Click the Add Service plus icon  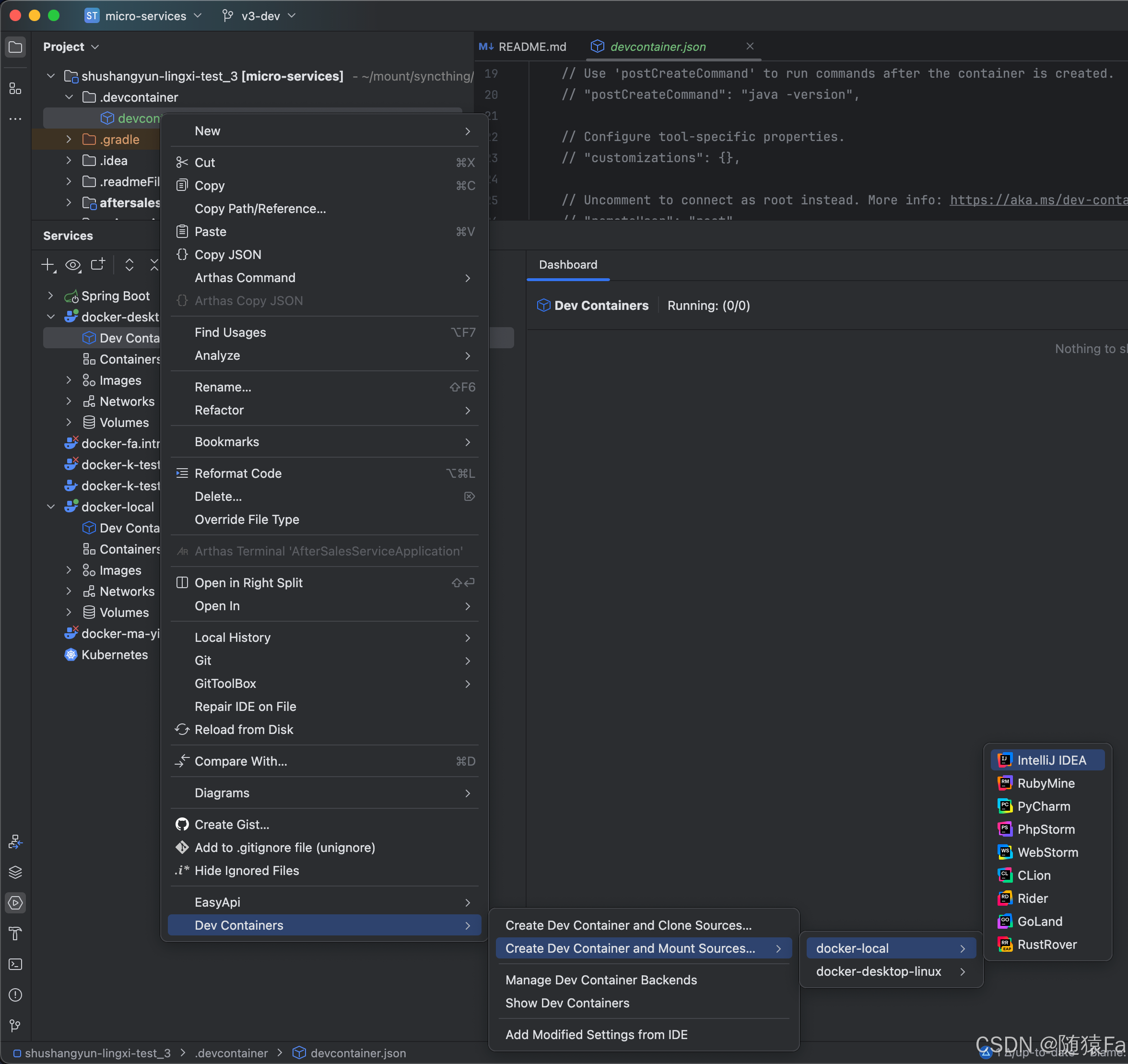click(48, 264)
